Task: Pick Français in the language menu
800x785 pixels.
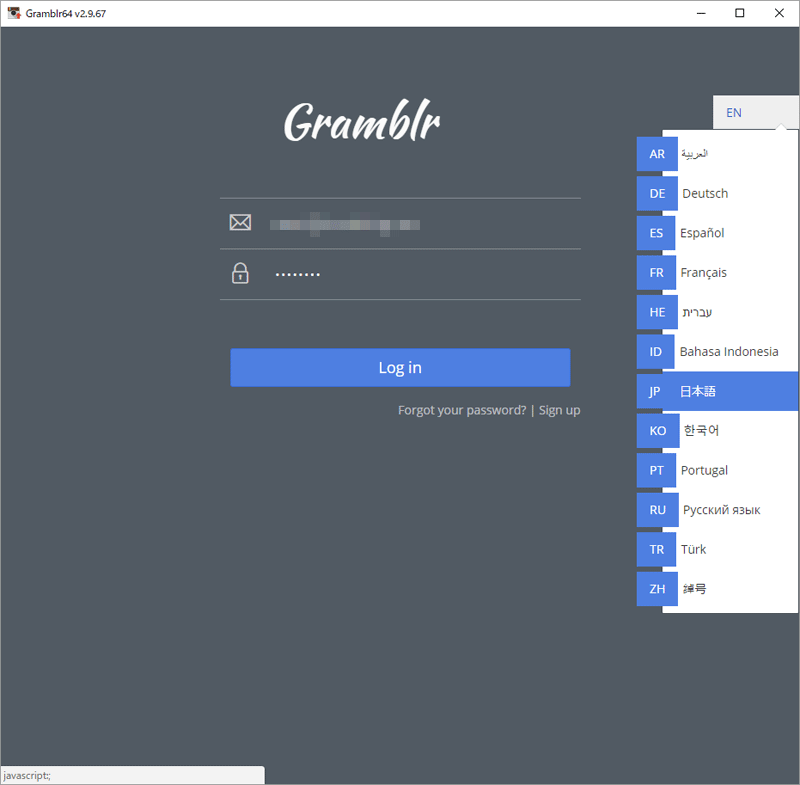Action: [717, 272]
